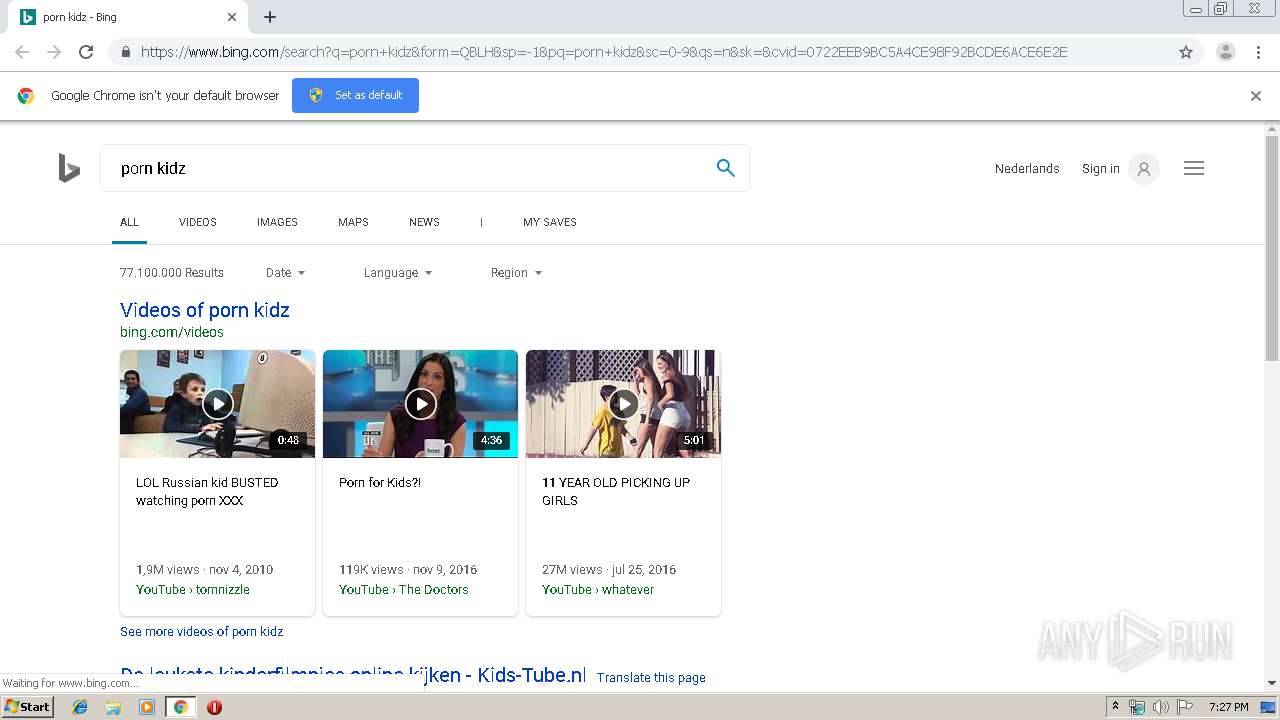Close the Bing browser tab

(x=232, y=17)
